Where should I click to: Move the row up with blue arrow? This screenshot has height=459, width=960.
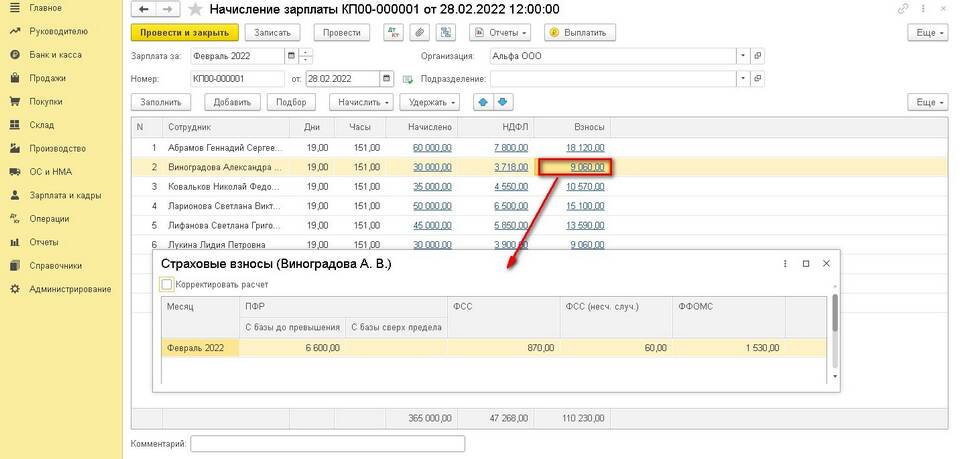click(483, 102)
